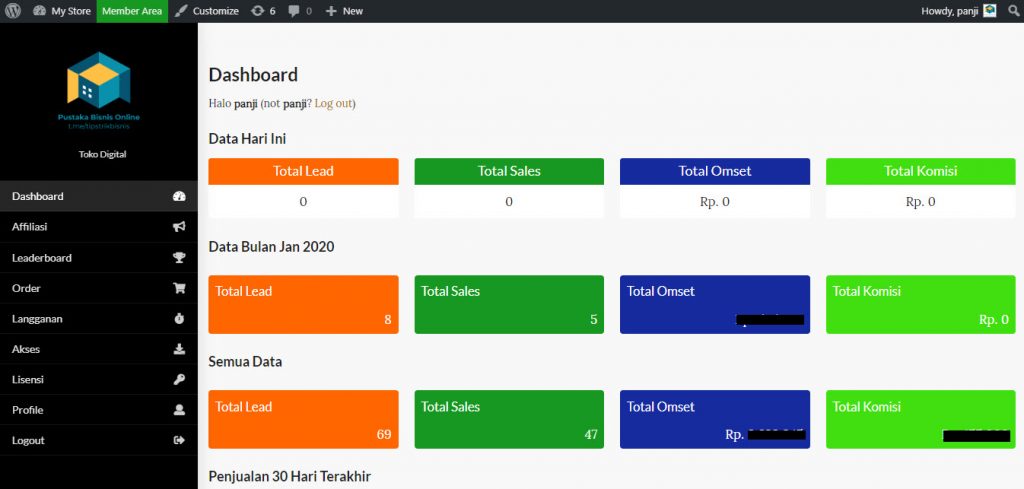Image resolution: width=1024 pixels, height=489 pixels.
Task: Click Total Omset header under Data Hari Ini
Action: [714, 171]
